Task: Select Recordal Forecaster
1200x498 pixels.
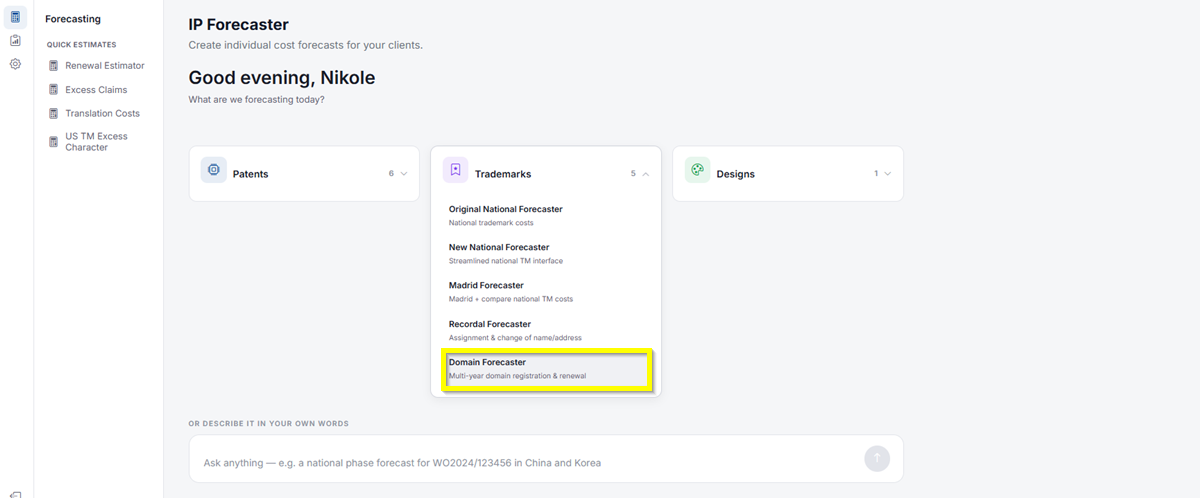Action: point(546,330)
